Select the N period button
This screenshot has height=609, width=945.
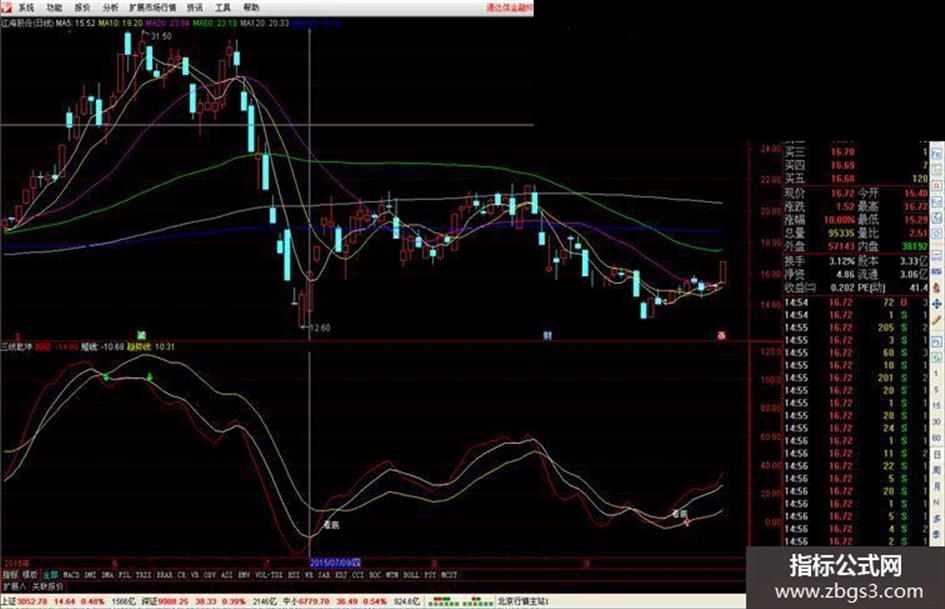(937, 502)
